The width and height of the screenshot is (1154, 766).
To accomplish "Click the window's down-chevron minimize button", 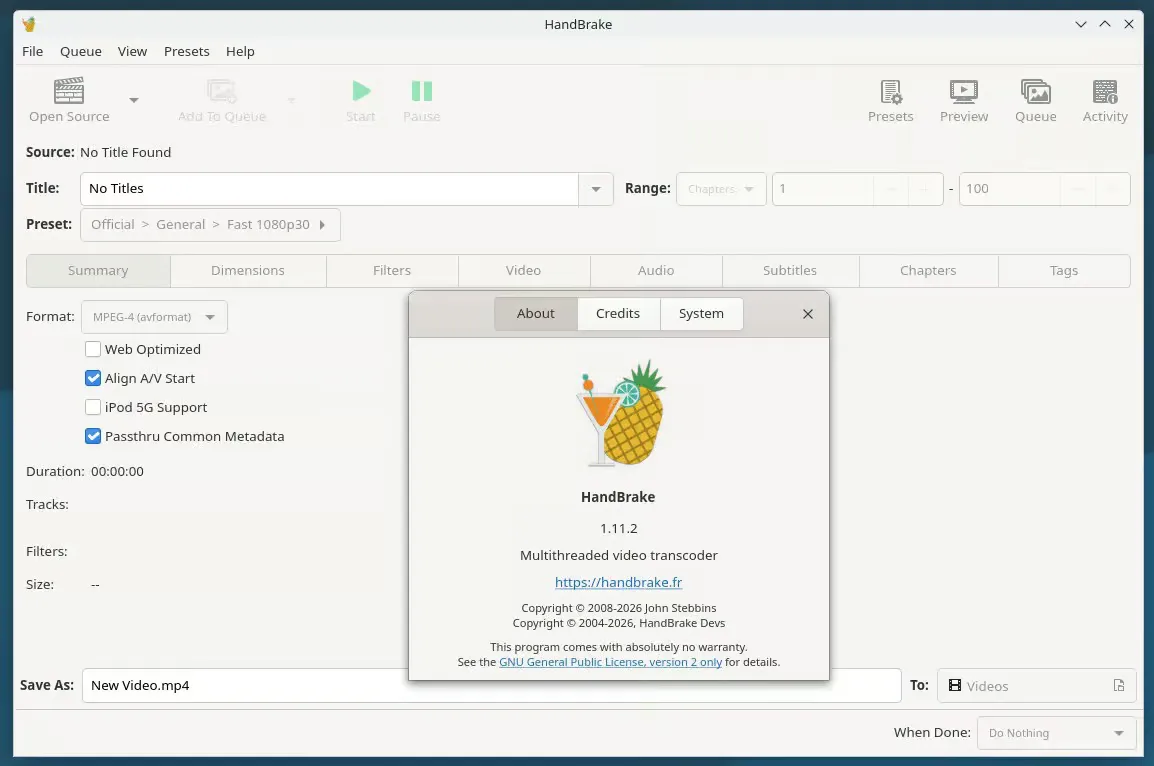I will pyautogui.click(x=1080, y=24).
